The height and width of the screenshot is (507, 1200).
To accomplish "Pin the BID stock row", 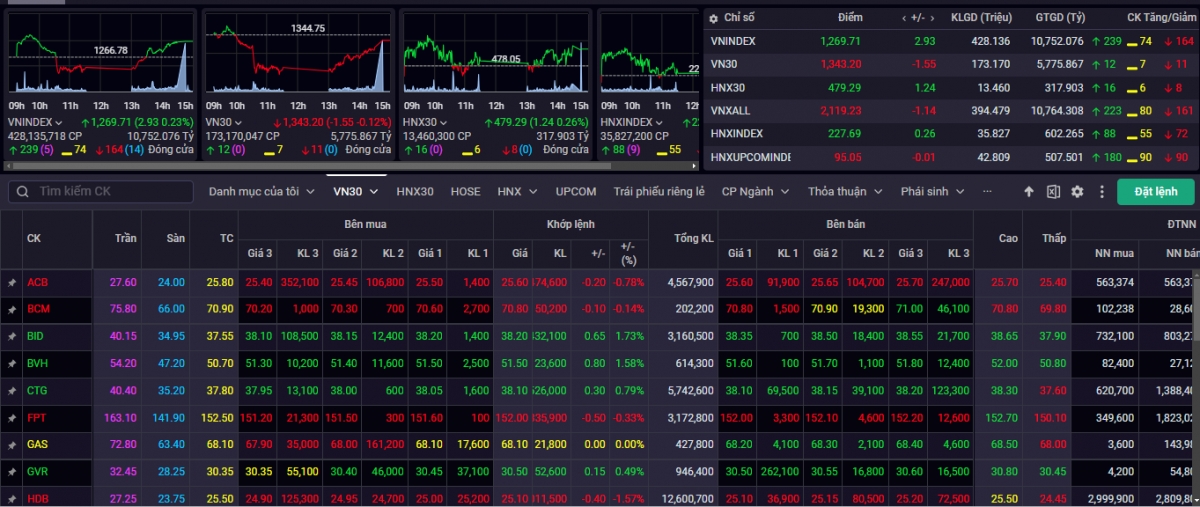I will point(12,337).
